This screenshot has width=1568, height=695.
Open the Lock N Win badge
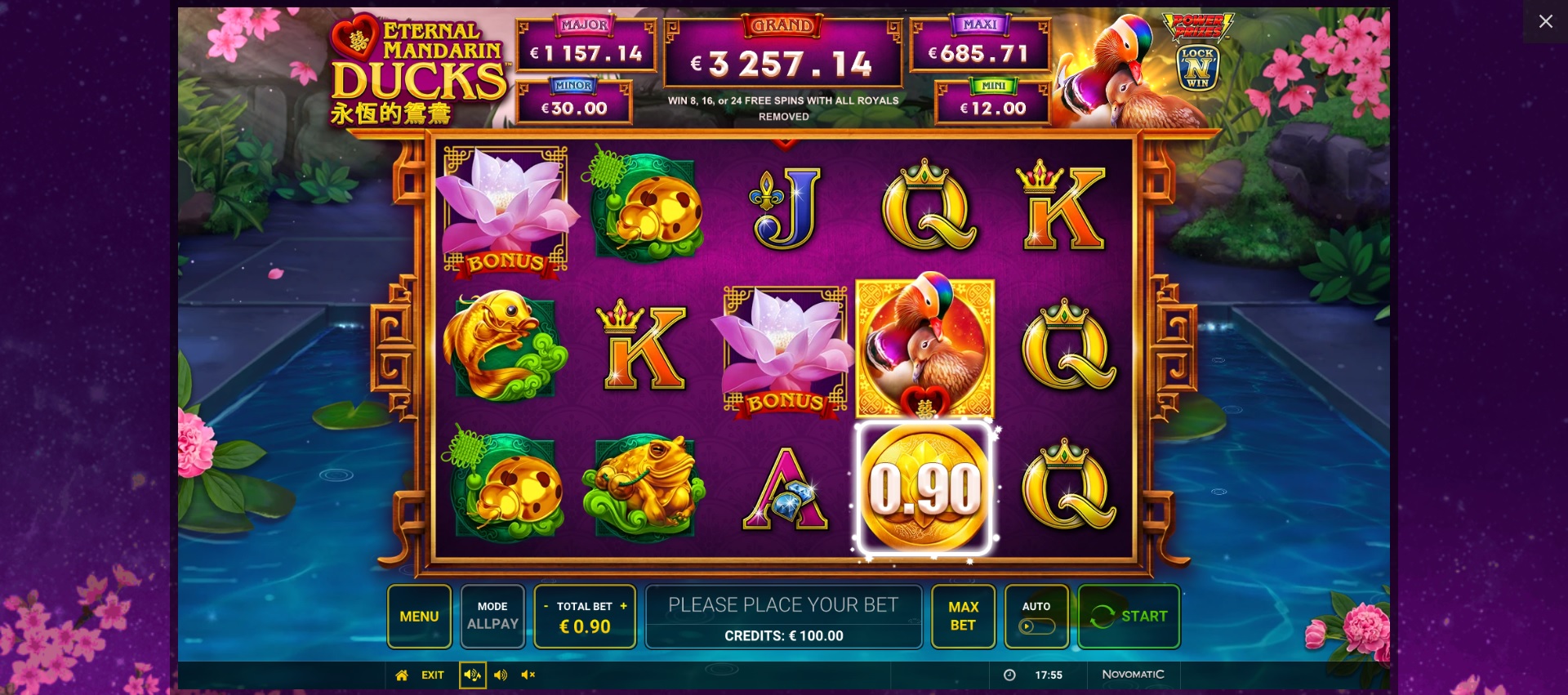click(x=1197, y=67)
